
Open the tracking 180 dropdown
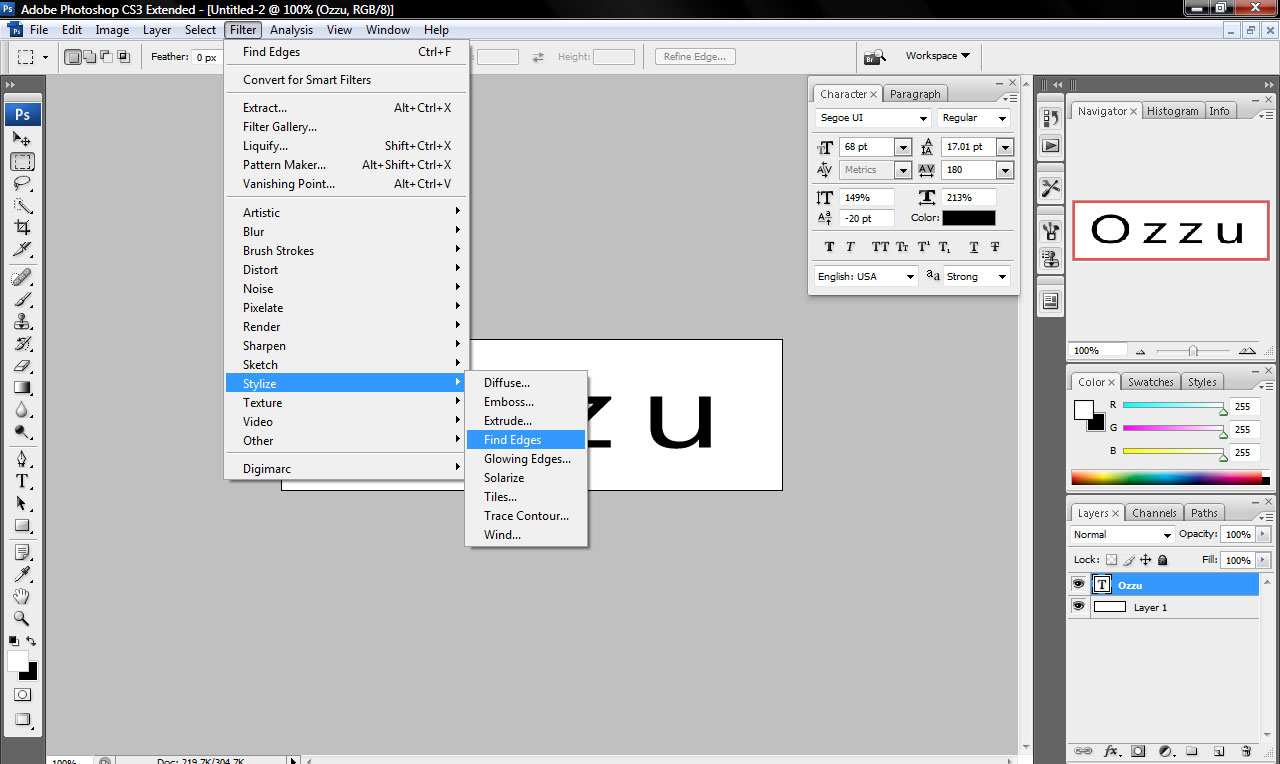click(1005, 170)
